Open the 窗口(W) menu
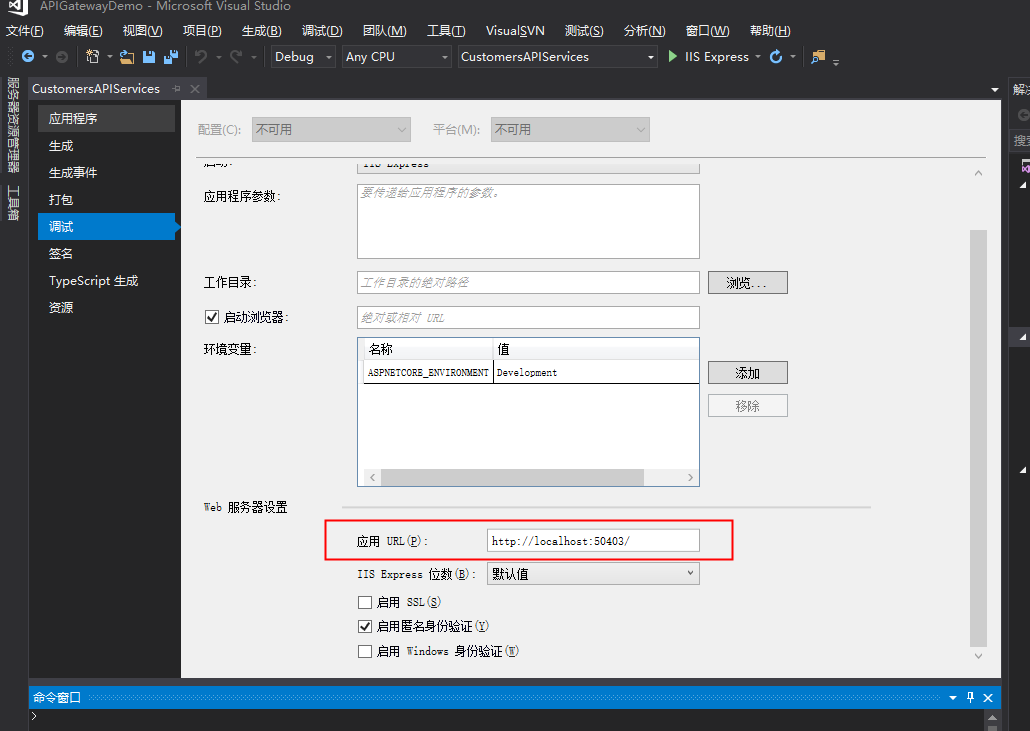Image resolution: width=1030 pixels, height=731 pixels. [x=707, y=31]
